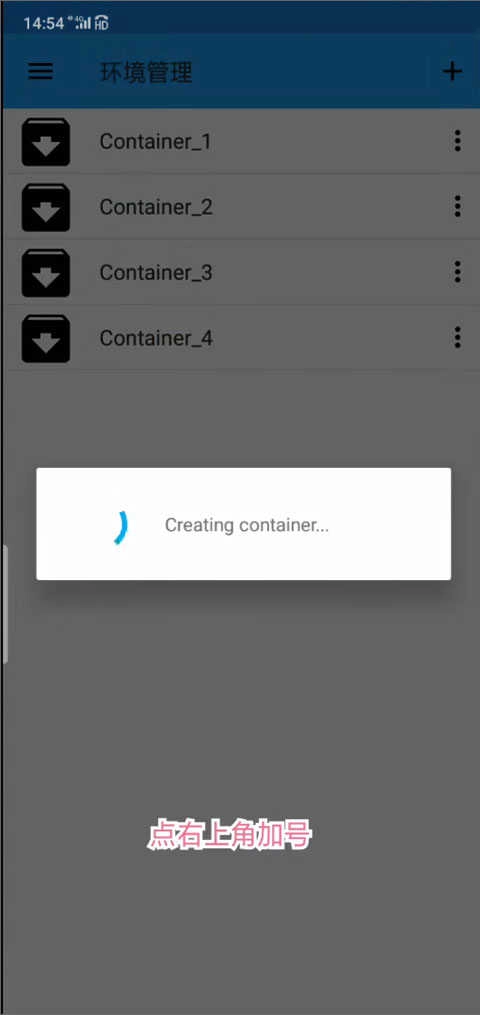Viewport: 480px width, 1015px height.
Task: Tap the 环境管理 page title
Action: click(x=146, y=72)
